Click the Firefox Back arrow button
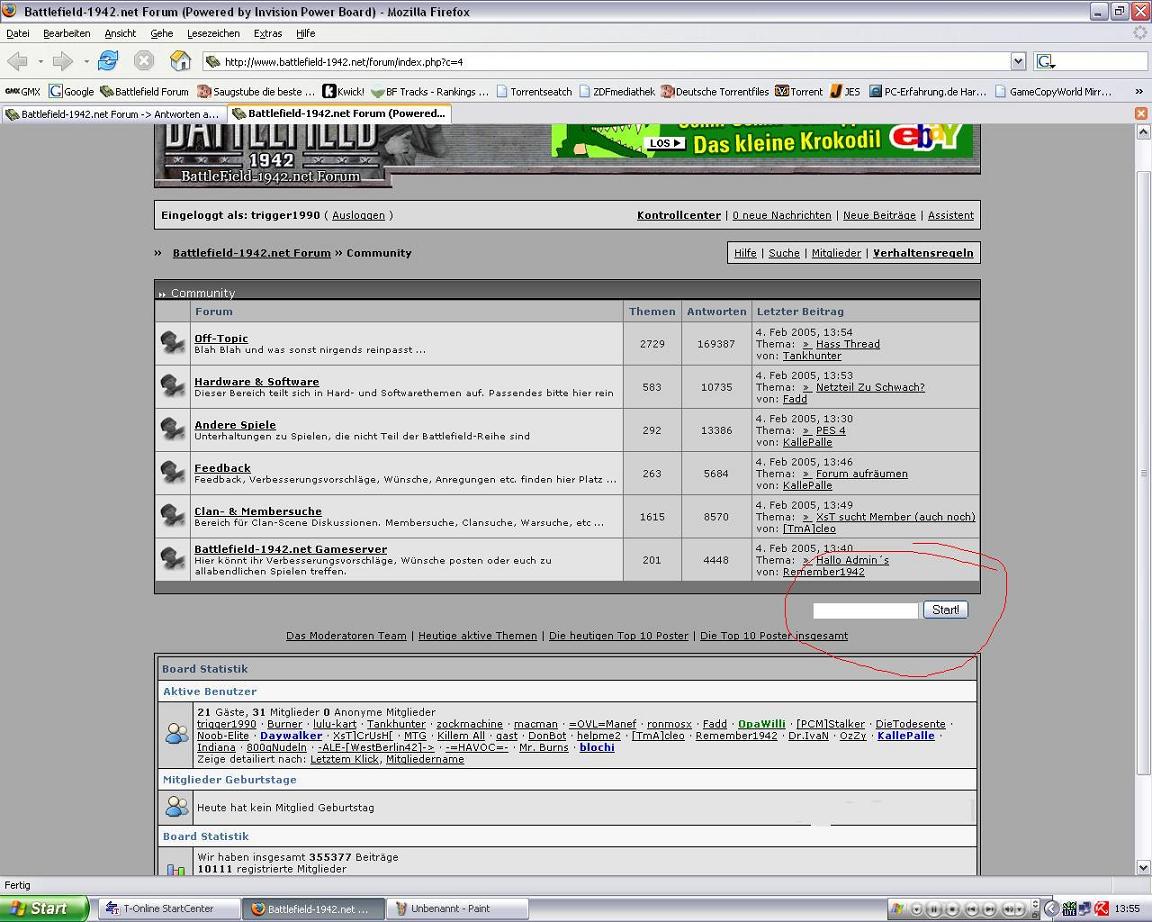Image resolution: width=1152 pixels, height=922 pixels. coord(18,61)
